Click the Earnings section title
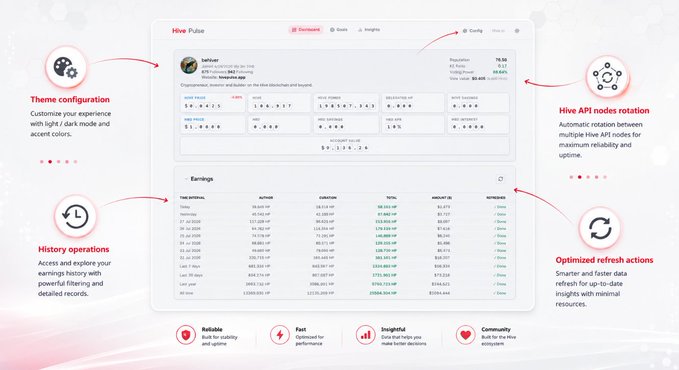The width and height of the screenshot is (679, 370). (x=202, y=179)
